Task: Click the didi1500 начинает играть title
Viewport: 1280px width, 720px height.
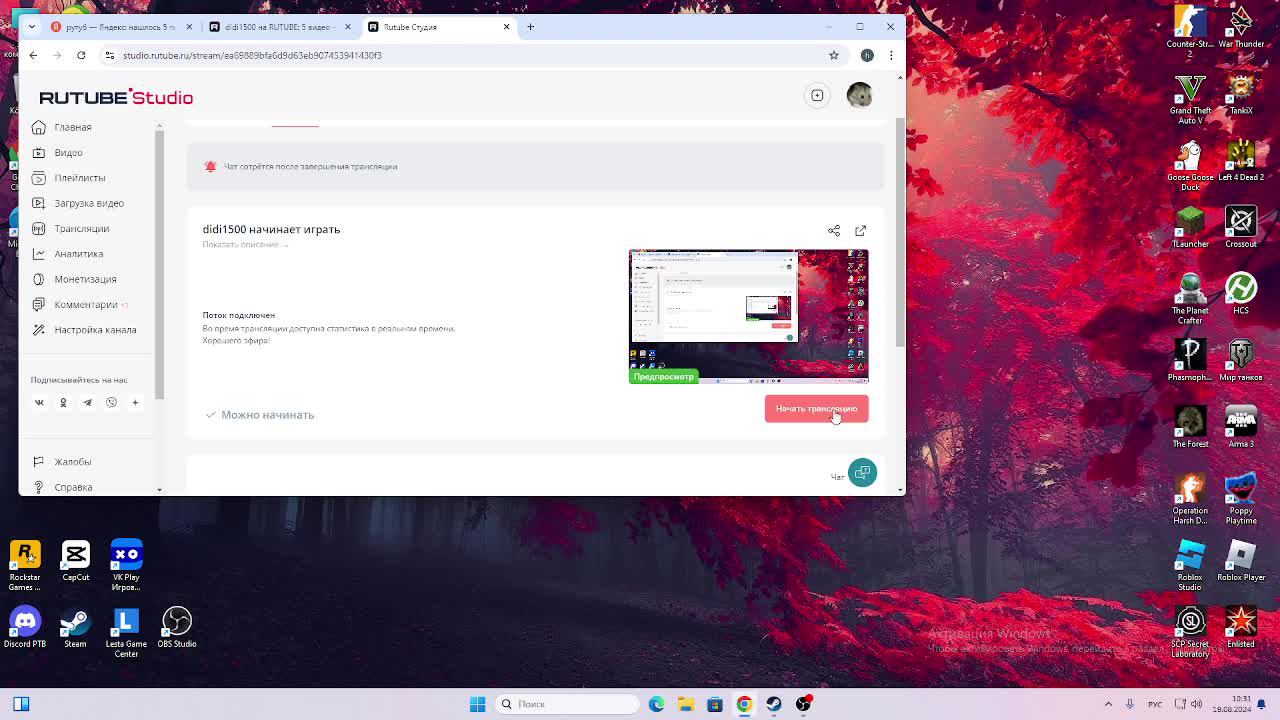Action: click(x=271, y=229)
